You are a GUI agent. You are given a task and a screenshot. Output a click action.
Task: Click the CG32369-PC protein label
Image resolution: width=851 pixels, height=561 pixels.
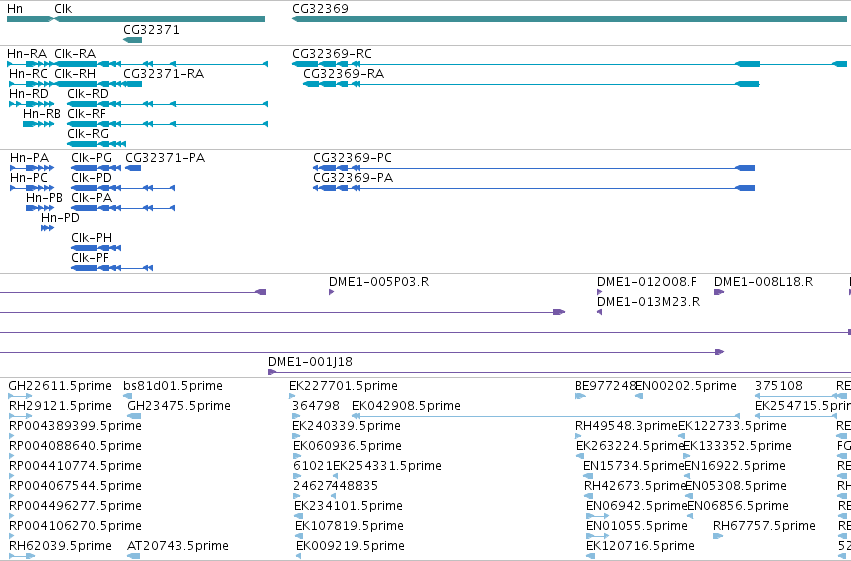[352, 158]
